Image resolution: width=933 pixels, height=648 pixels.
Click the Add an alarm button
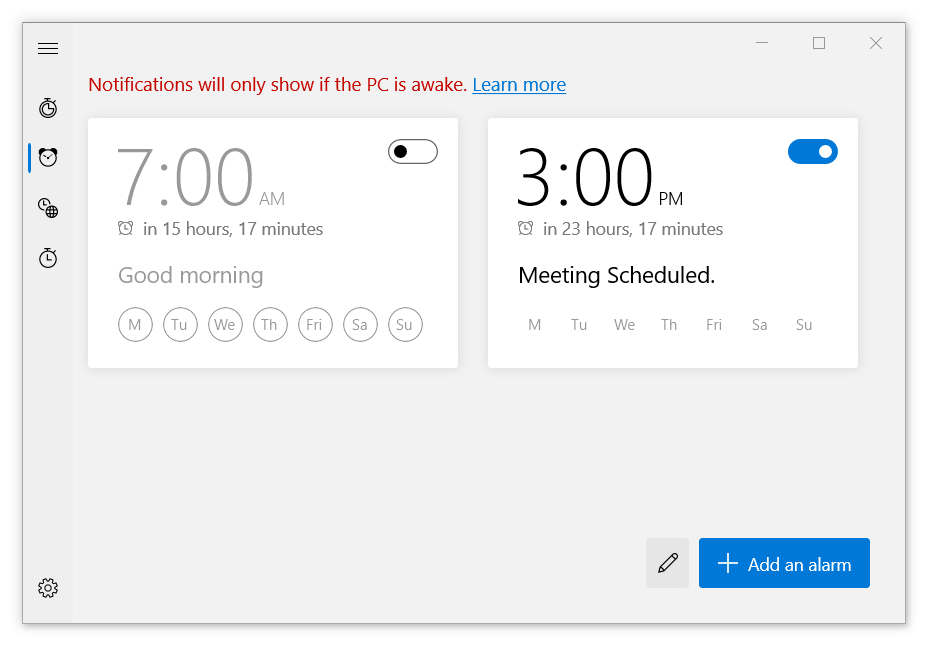point(784,563)
